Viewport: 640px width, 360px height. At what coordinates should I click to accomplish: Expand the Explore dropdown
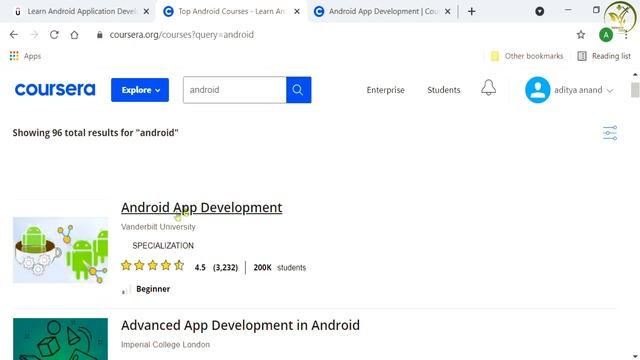pyautogui.click(x=140, y=90)
